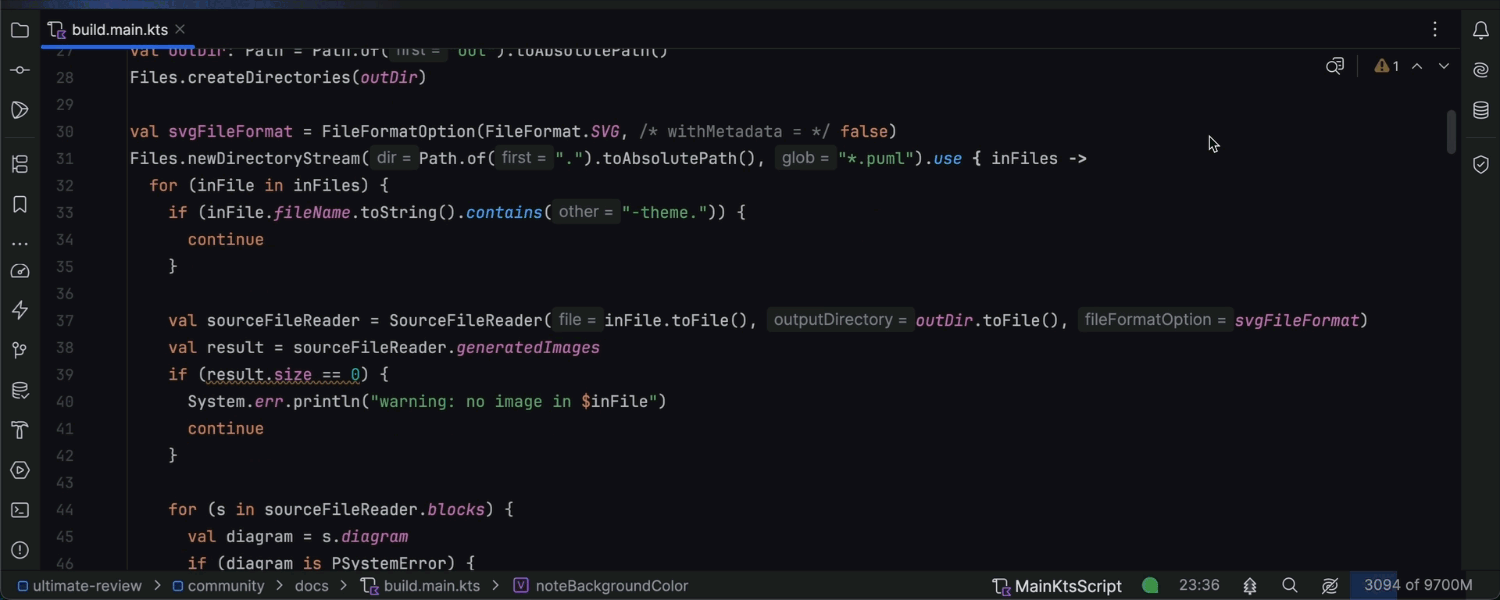The height and width of the screenshot is (600, 1500).
Task: Open the Notifications bell panel
Action: 1481,30
